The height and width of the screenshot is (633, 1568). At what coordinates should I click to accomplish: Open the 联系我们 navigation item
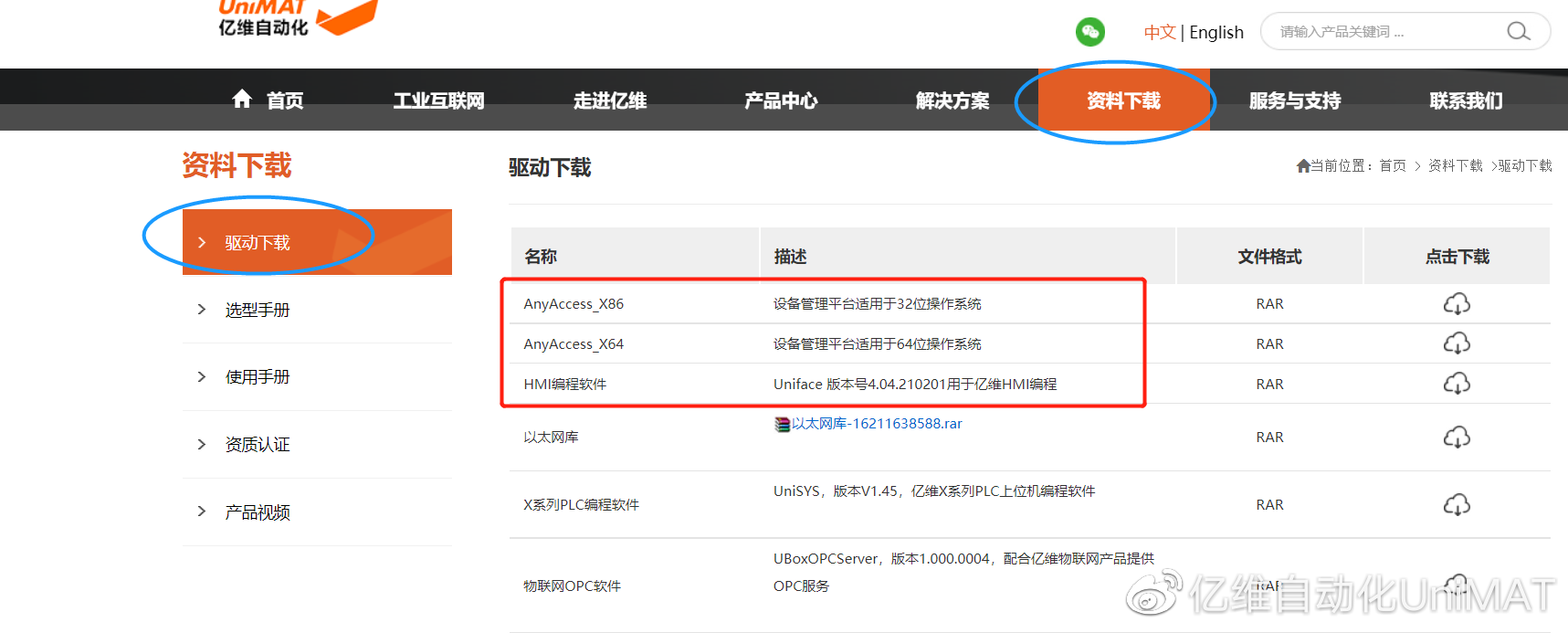coord(1466,100)
